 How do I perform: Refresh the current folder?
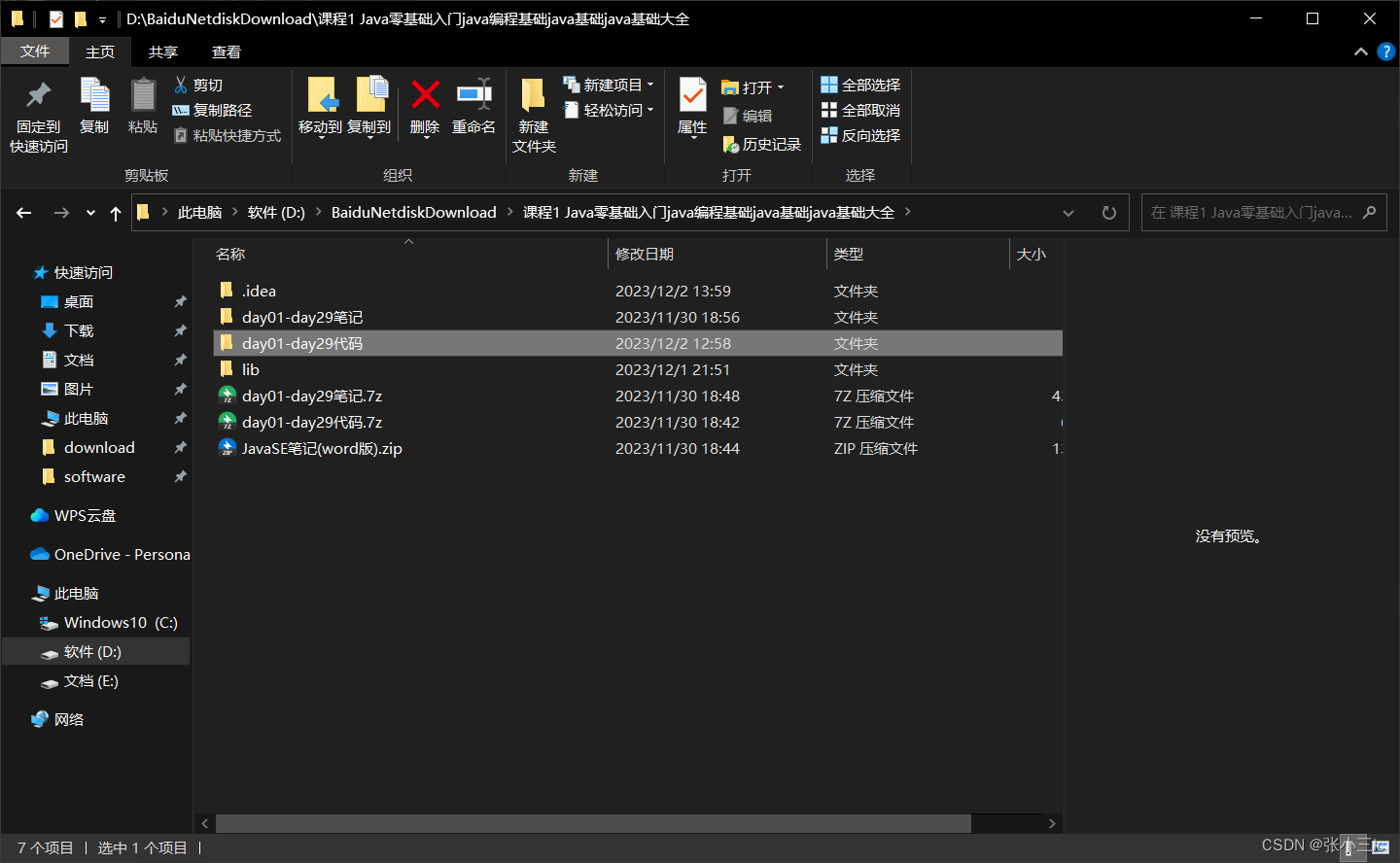[1108, 213]
